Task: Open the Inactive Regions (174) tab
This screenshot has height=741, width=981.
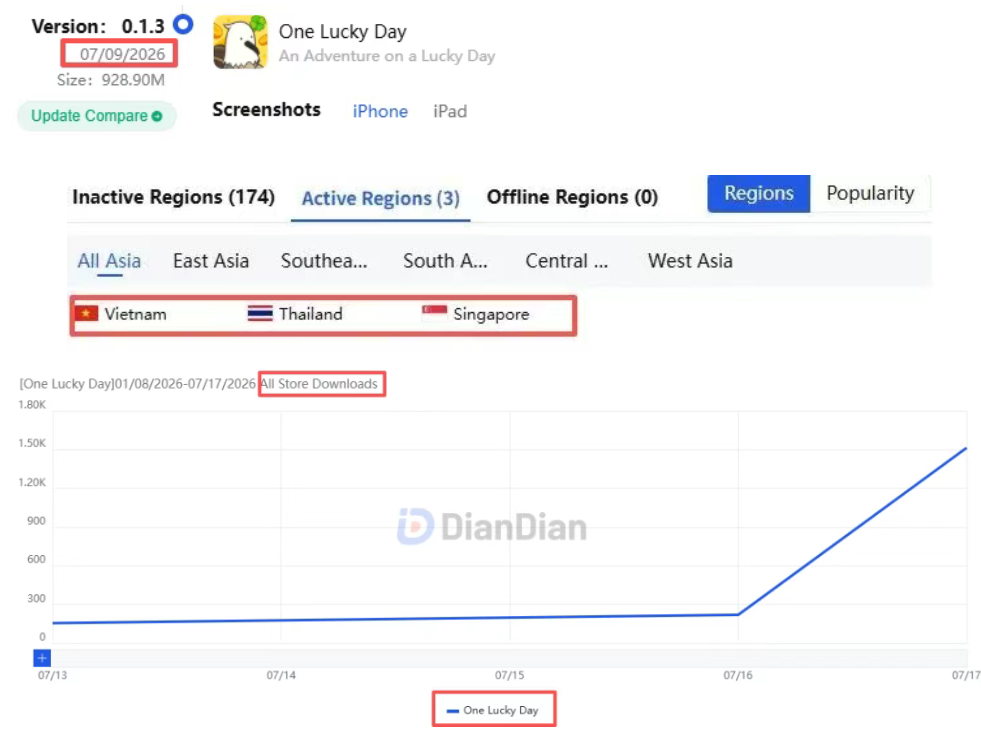Action: coord(173,197)
